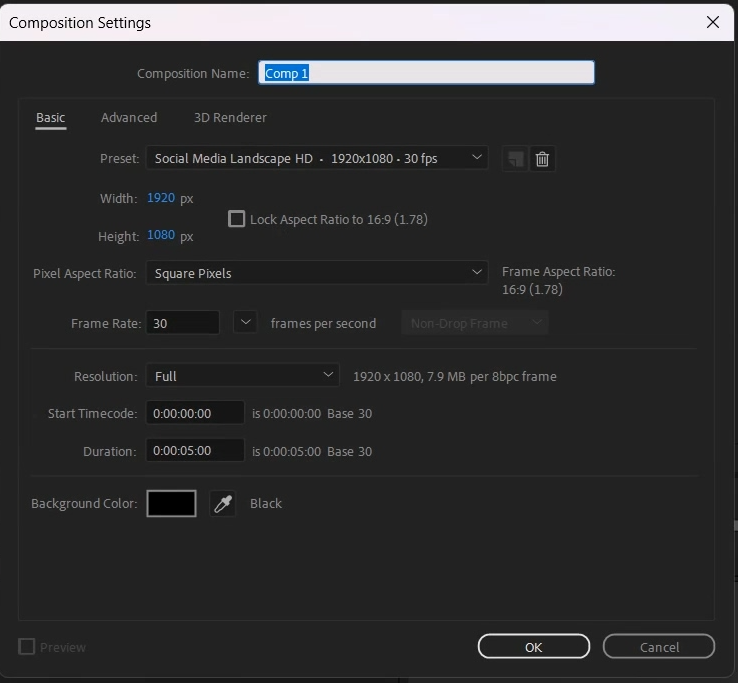
Task: Click the frames per second label
Action: 323,323
